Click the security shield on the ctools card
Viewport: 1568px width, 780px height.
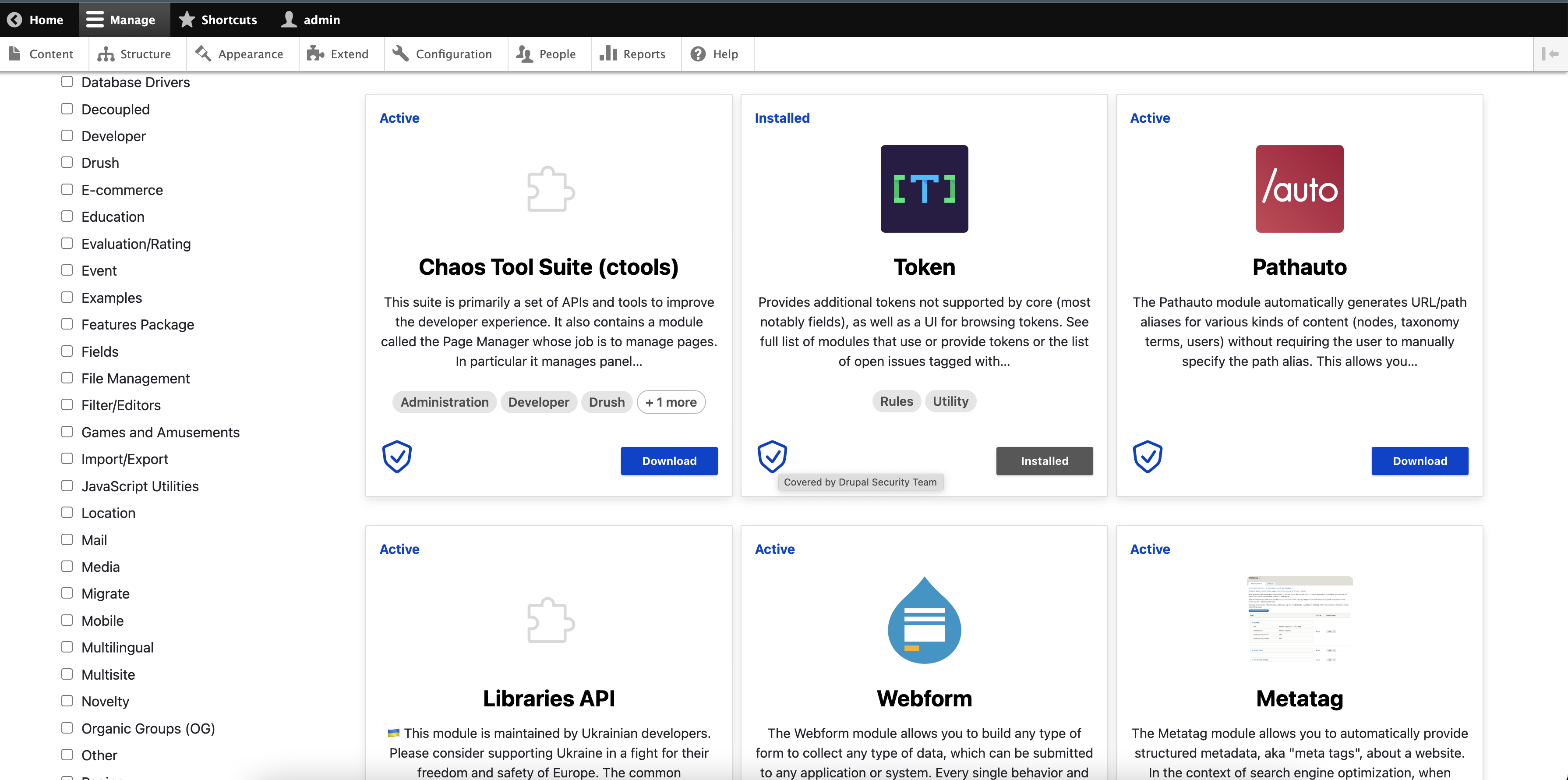click(x=397, y=457)
